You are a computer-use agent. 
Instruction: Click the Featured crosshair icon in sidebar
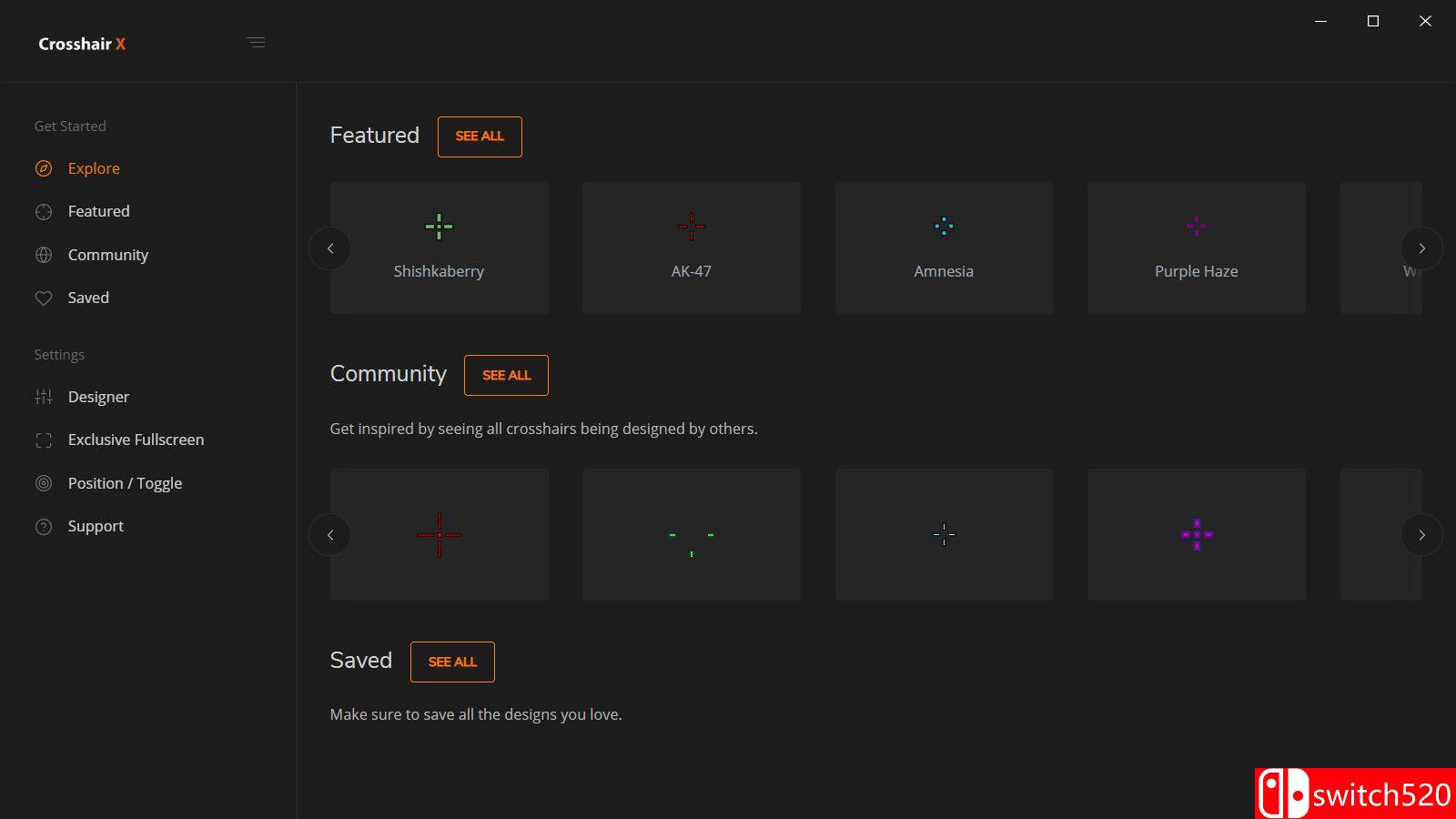click(x=44, y=212)
